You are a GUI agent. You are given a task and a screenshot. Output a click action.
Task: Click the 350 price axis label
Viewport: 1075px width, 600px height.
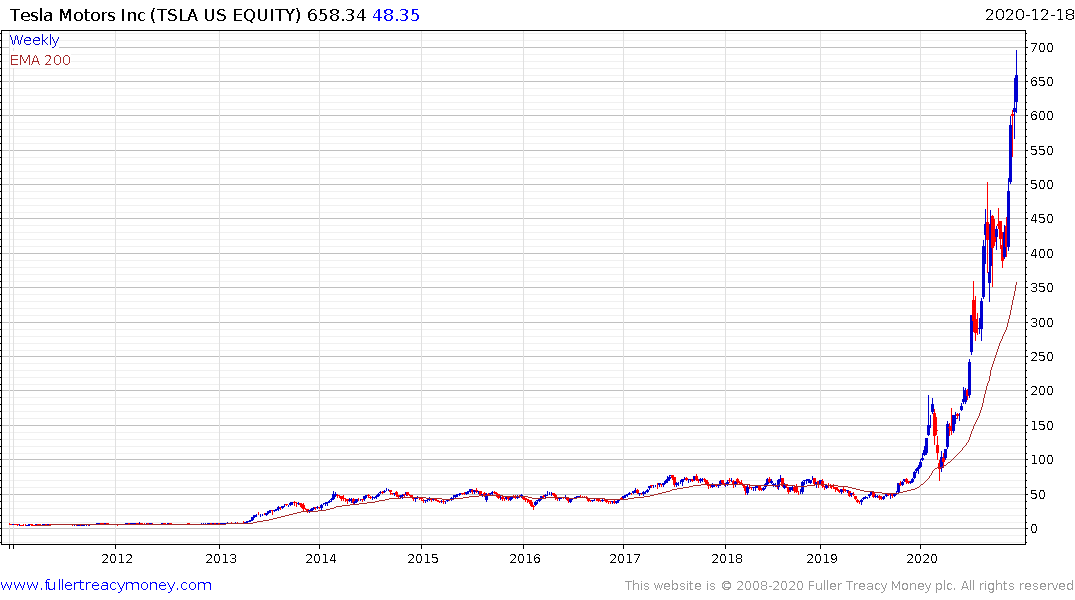tap(1042, 288)
